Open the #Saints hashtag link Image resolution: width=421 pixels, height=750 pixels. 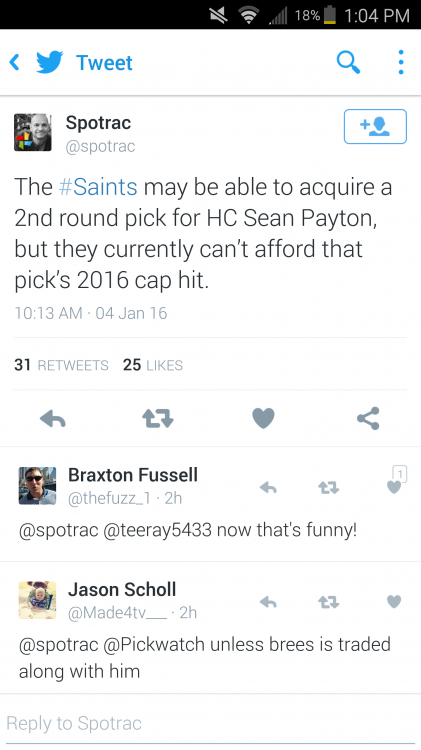pyautogui.click(x=98, y=187)
